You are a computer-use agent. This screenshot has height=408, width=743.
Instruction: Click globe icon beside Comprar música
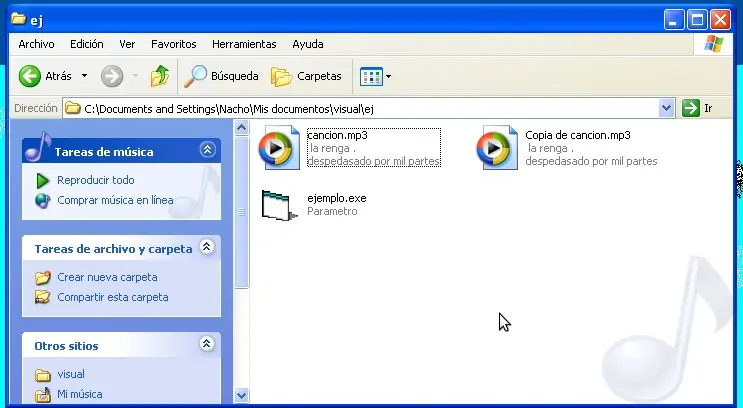43,201
